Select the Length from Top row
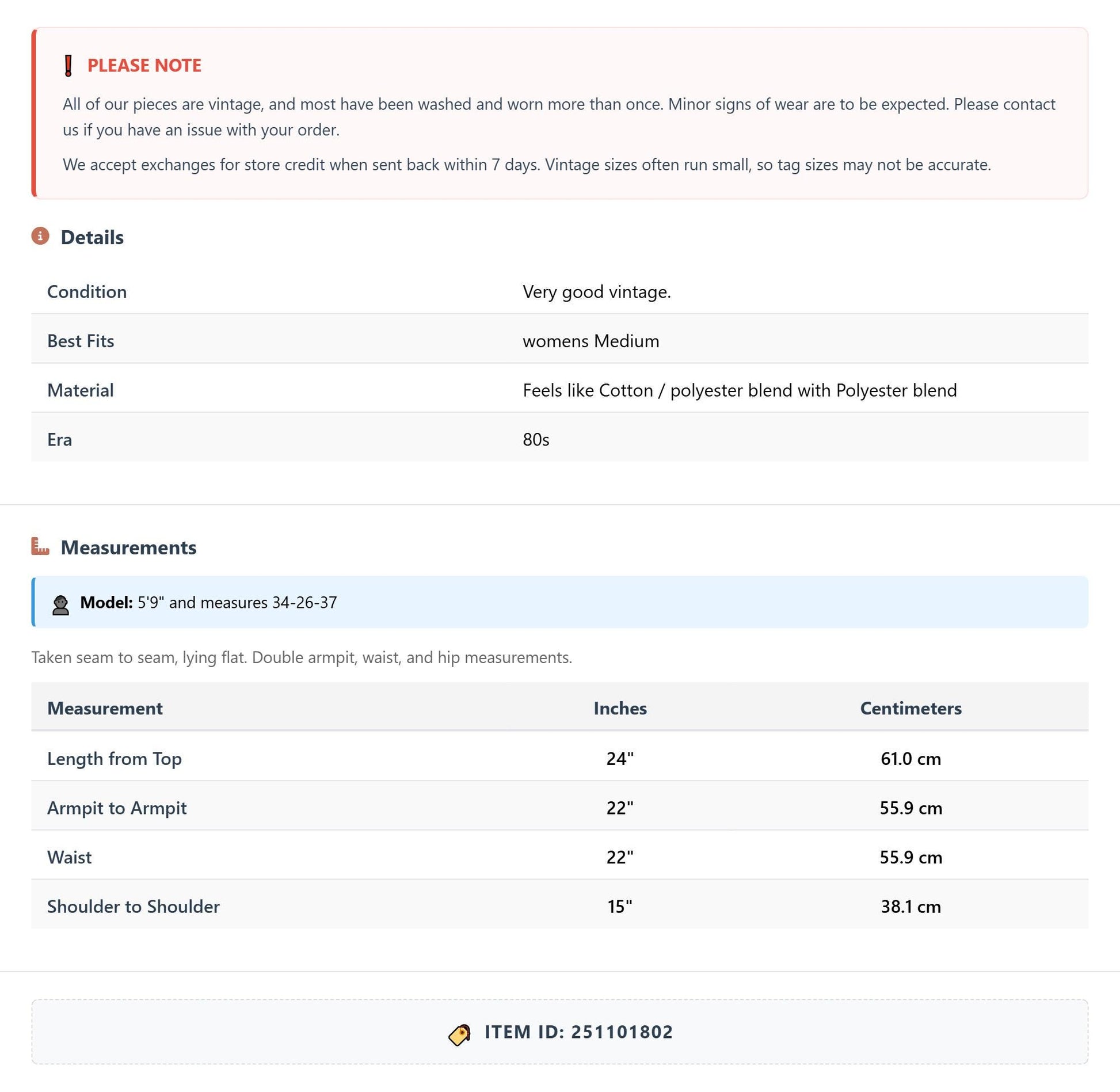The height and width of the screenshot is (1092, 1120). point(559,758)
